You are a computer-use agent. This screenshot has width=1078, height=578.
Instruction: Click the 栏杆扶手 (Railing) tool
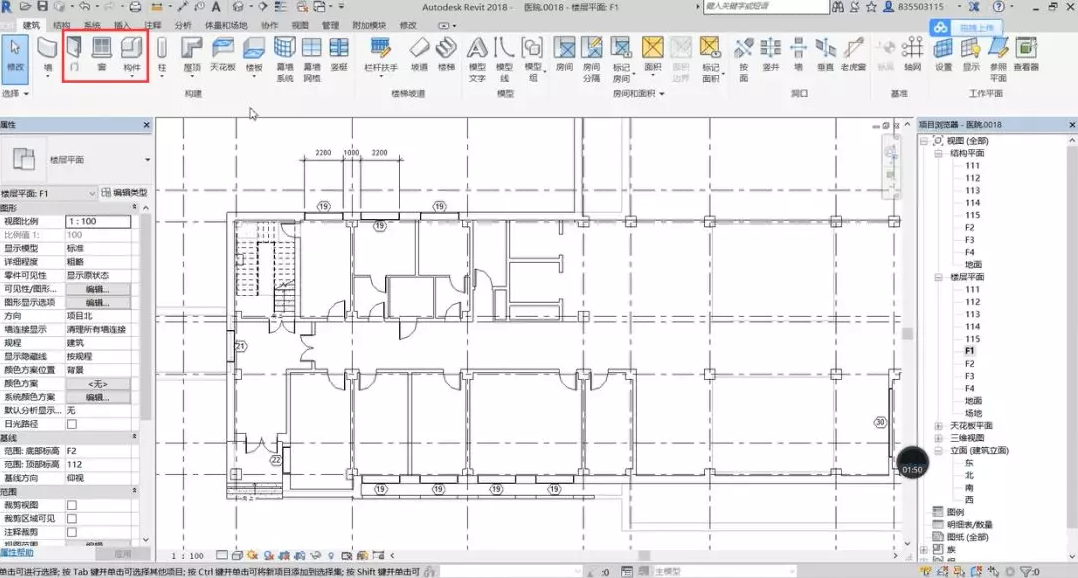coord(380,55)
